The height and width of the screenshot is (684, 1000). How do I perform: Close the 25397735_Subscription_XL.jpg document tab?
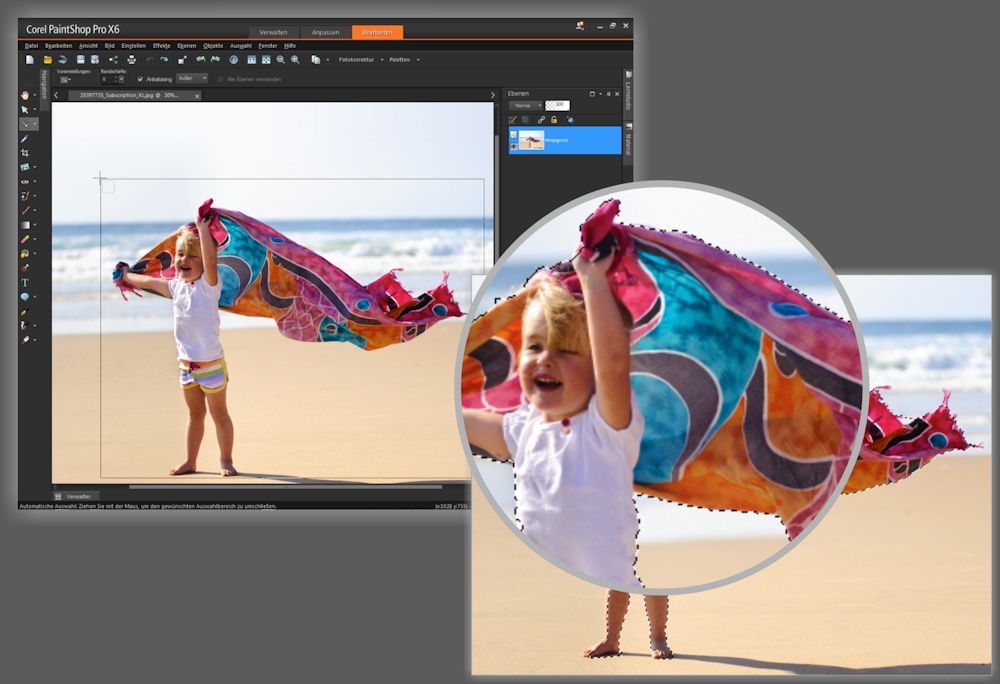197,96
